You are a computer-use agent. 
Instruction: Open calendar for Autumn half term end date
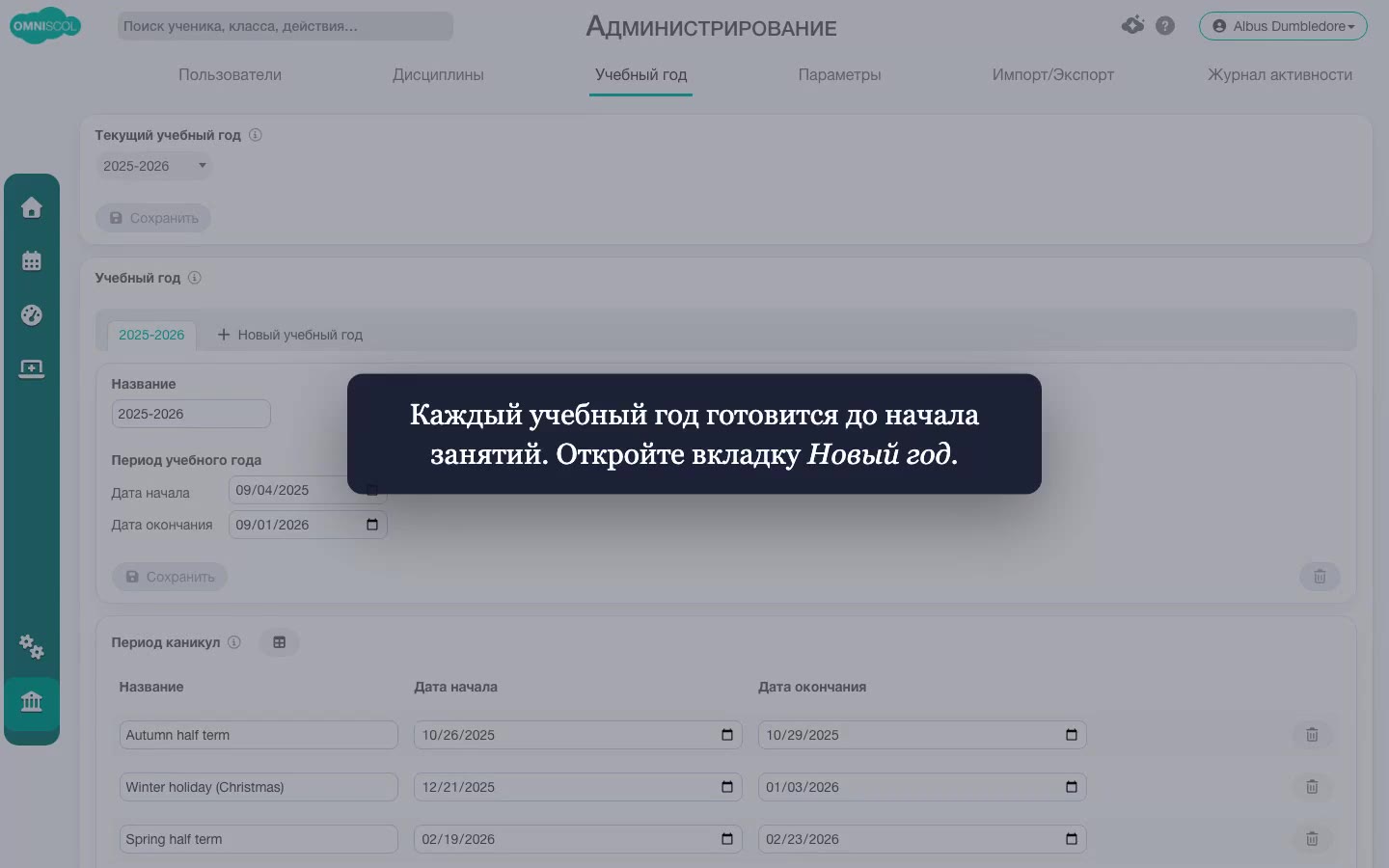(1072, 735)
